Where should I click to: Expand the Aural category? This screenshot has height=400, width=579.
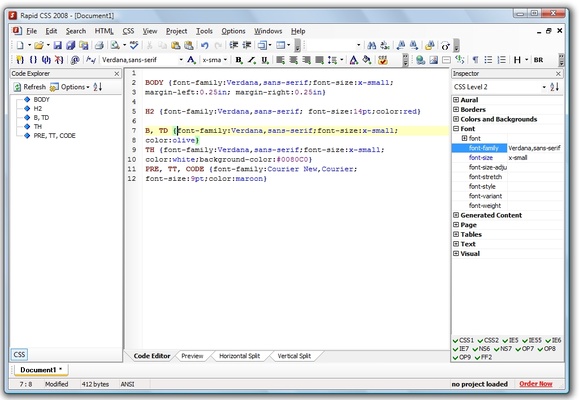point(456,100)
